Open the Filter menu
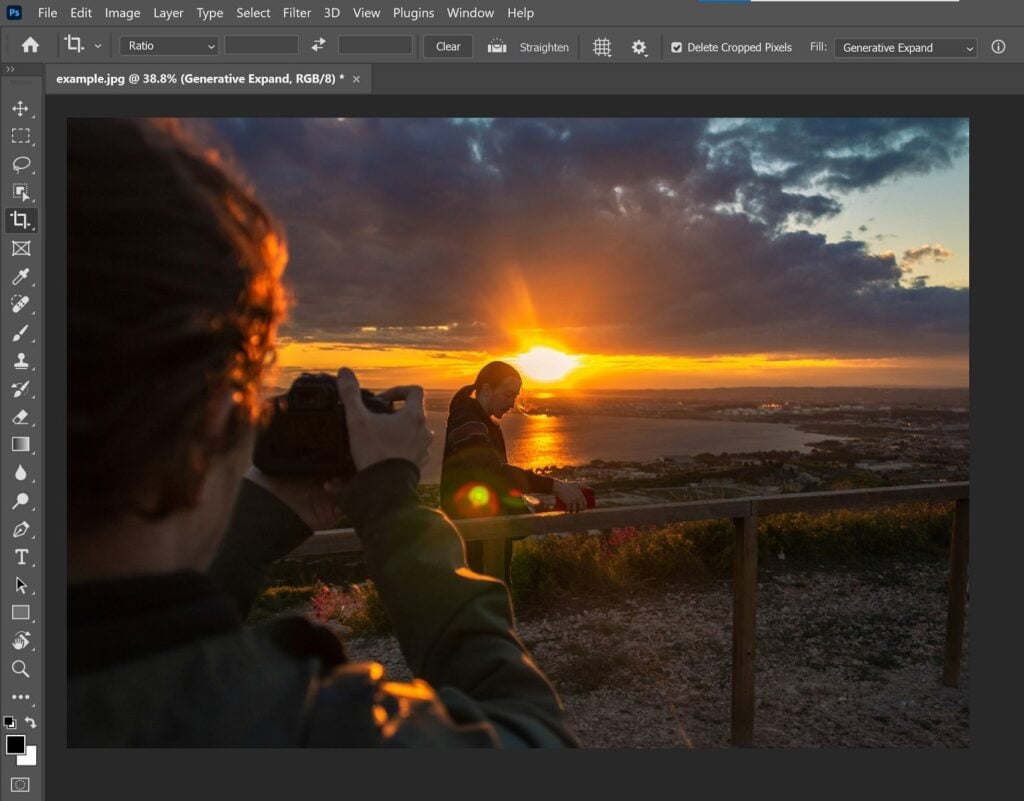Viewport: 1024px width, 801px height. pyautogui.click(x=296, y=13)
